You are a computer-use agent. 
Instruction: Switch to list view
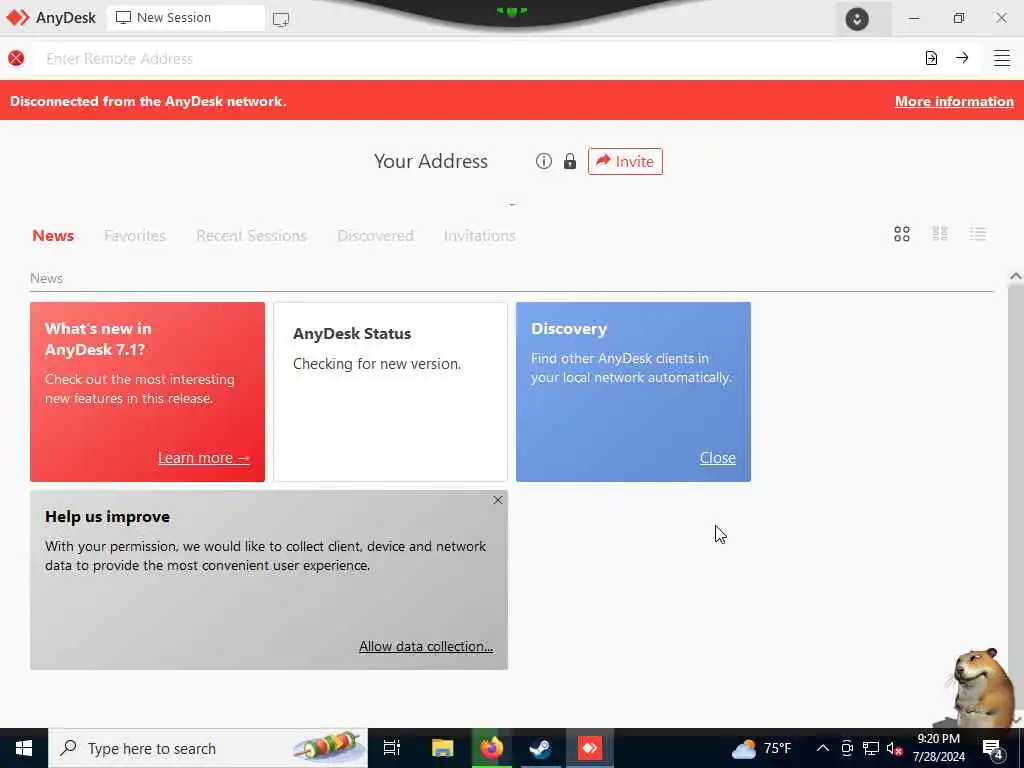tap(978, 234)
